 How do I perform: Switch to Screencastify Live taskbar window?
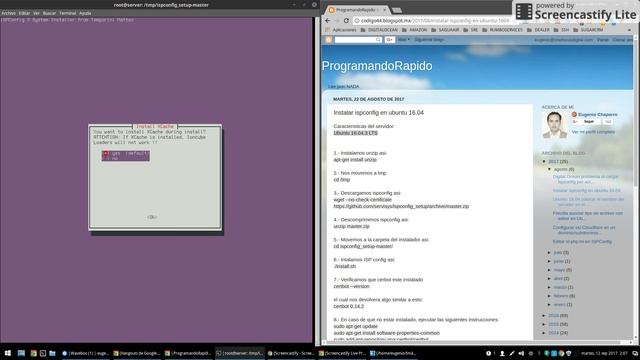coord(343,353)
